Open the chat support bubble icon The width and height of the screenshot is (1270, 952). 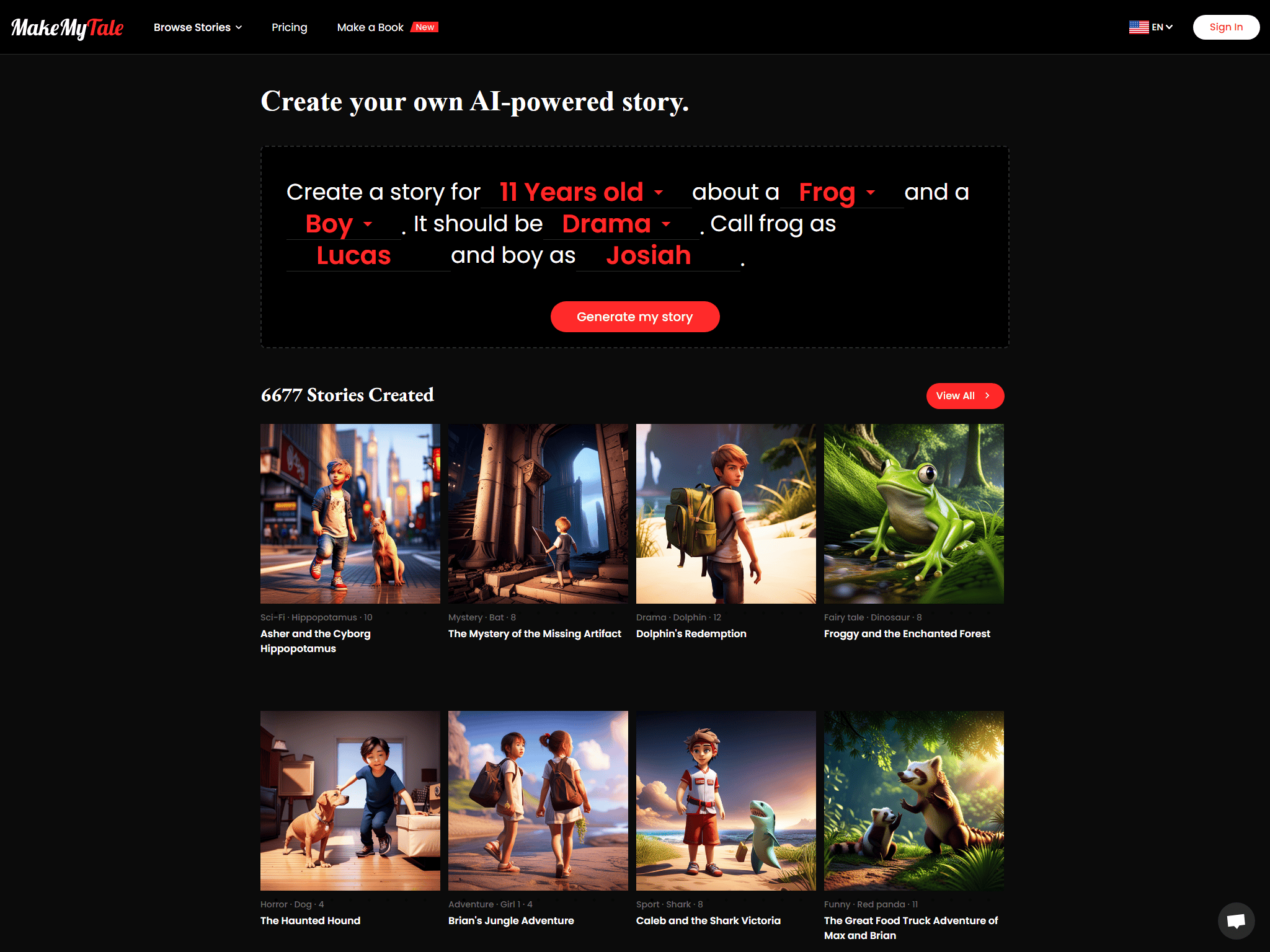click(1236, 920)
